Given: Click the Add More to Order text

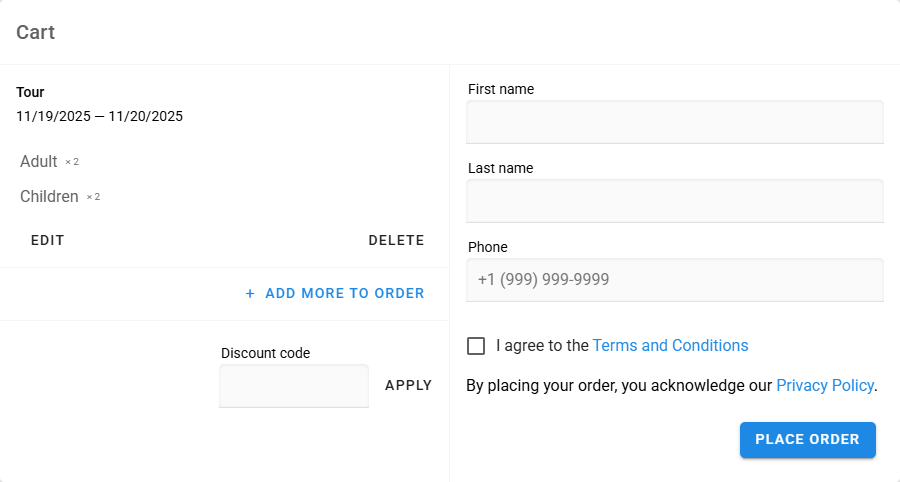Looking at the screenshot, I should [344, 294].
